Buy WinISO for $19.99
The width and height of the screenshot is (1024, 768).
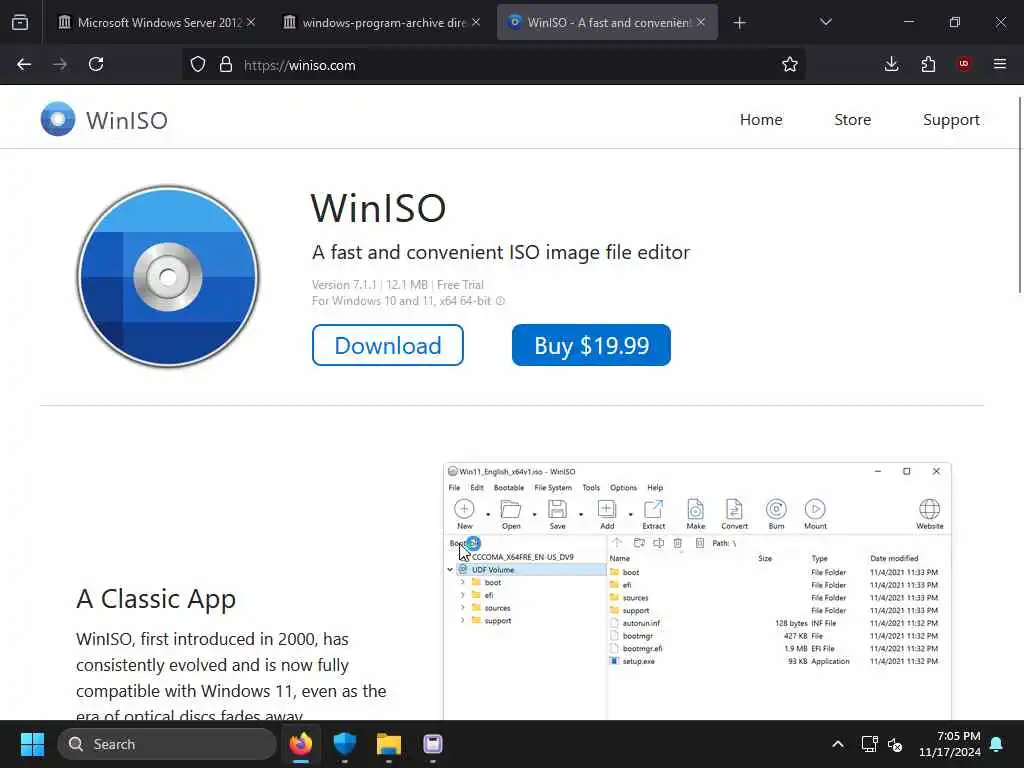591,345
